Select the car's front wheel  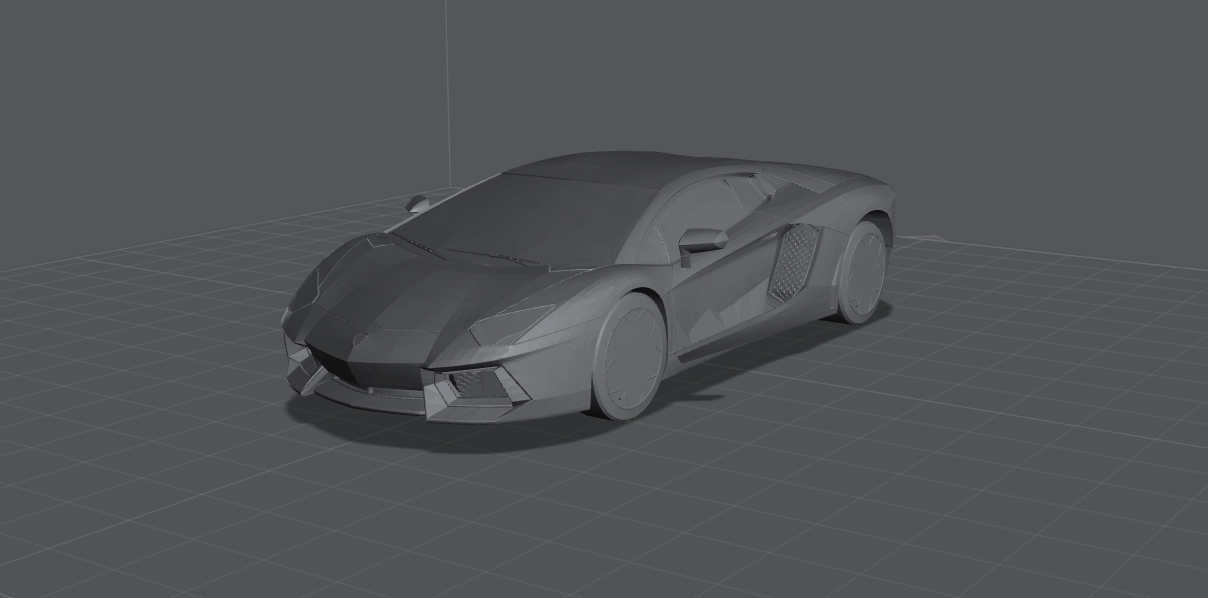click(629, 355)
